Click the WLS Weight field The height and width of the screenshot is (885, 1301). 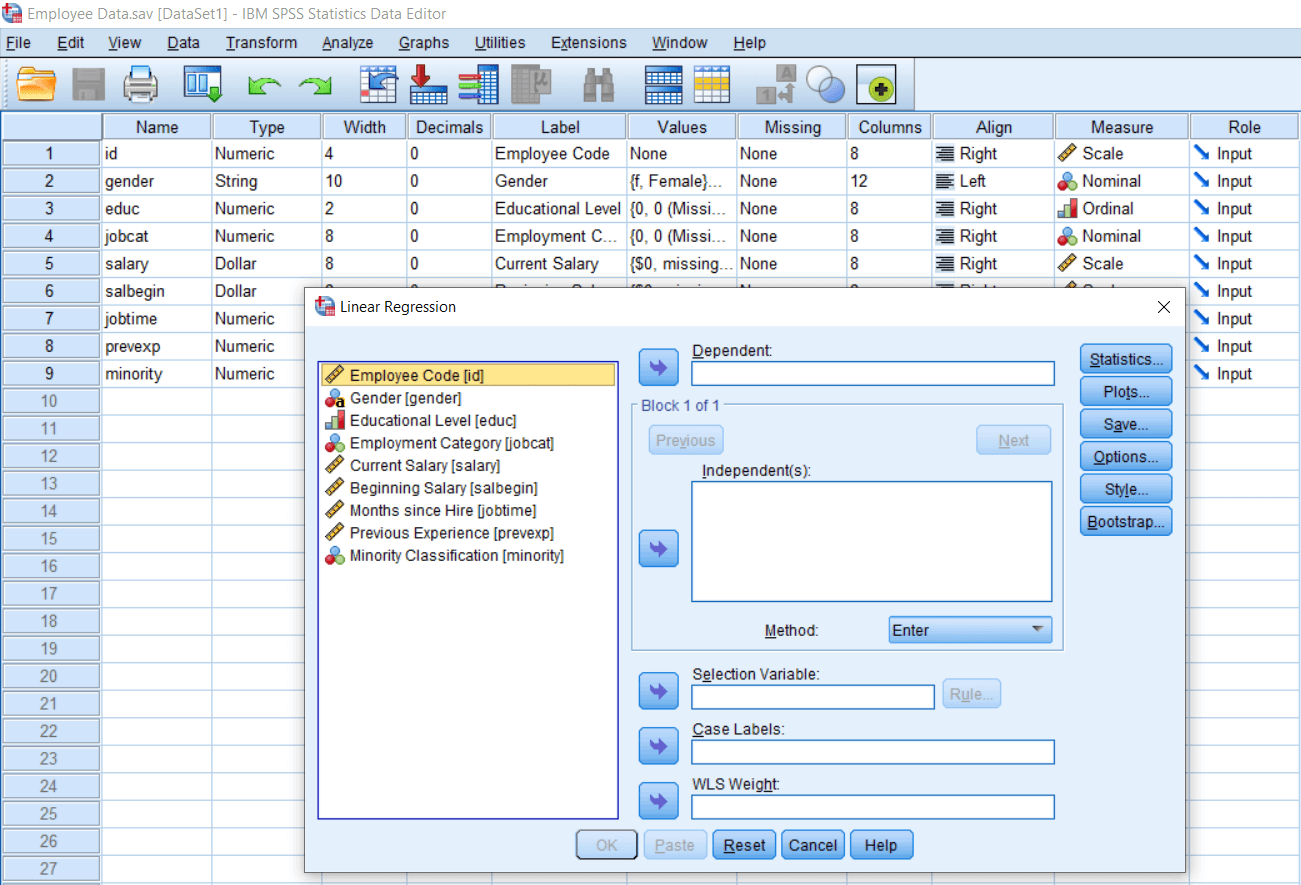(873, 807)
